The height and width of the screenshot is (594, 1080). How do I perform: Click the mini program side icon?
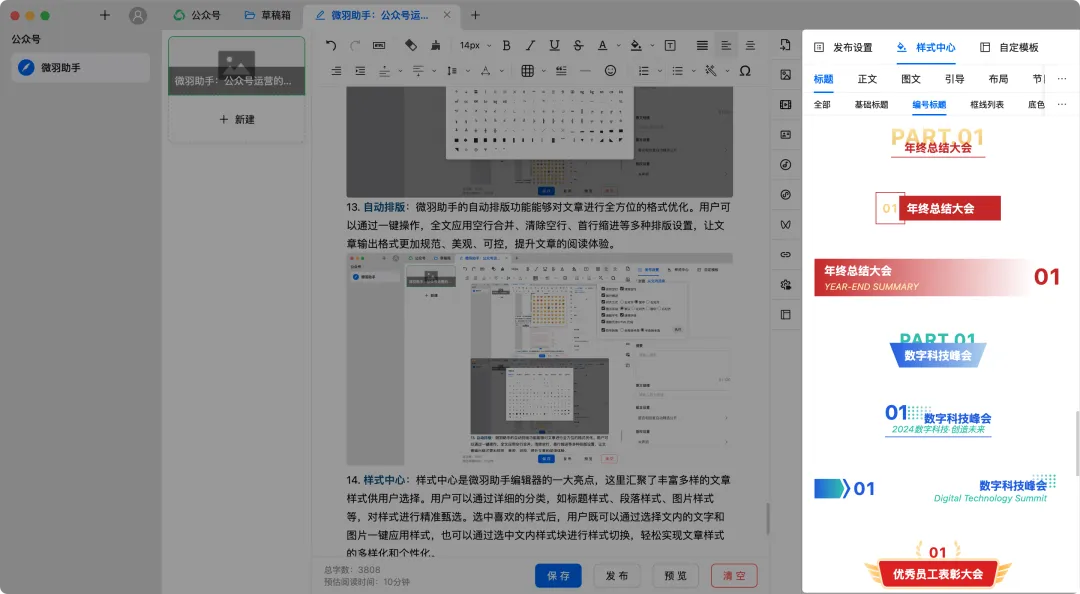785,194
